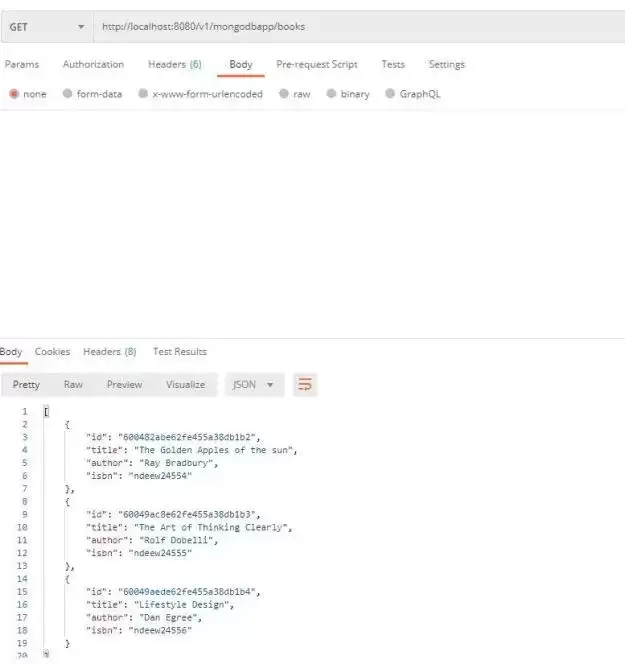The image size is (625, 664).
Task: Select the response Body tab
Action: point(11,351)
